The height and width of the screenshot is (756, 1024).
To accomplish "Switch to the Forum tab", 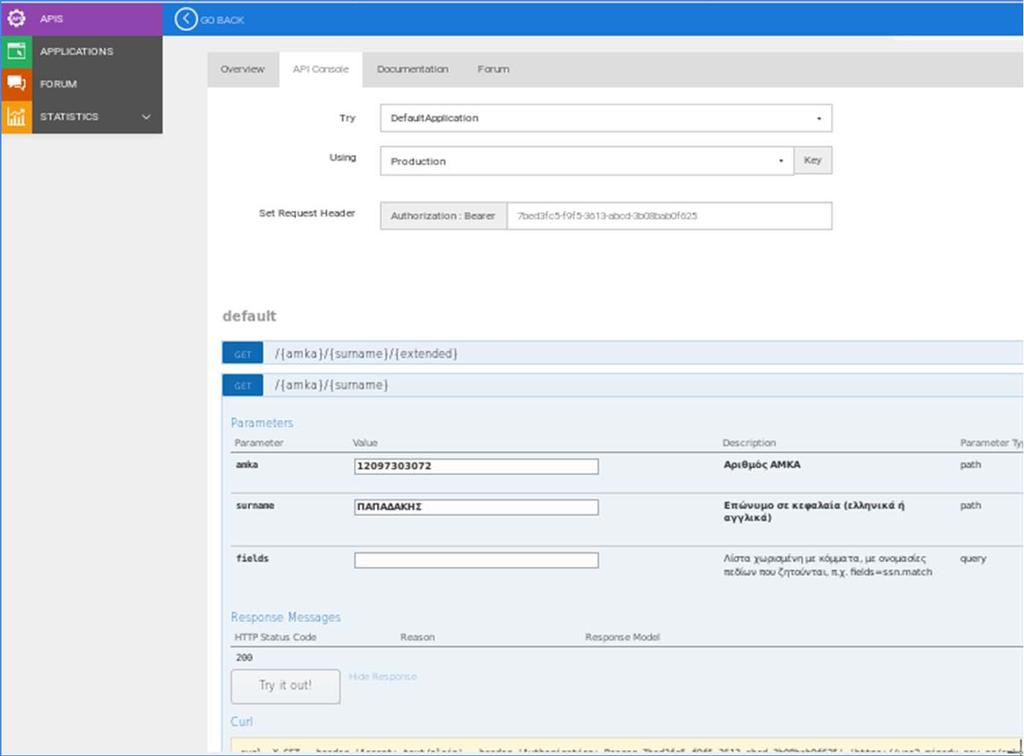I will click(493, 69).
